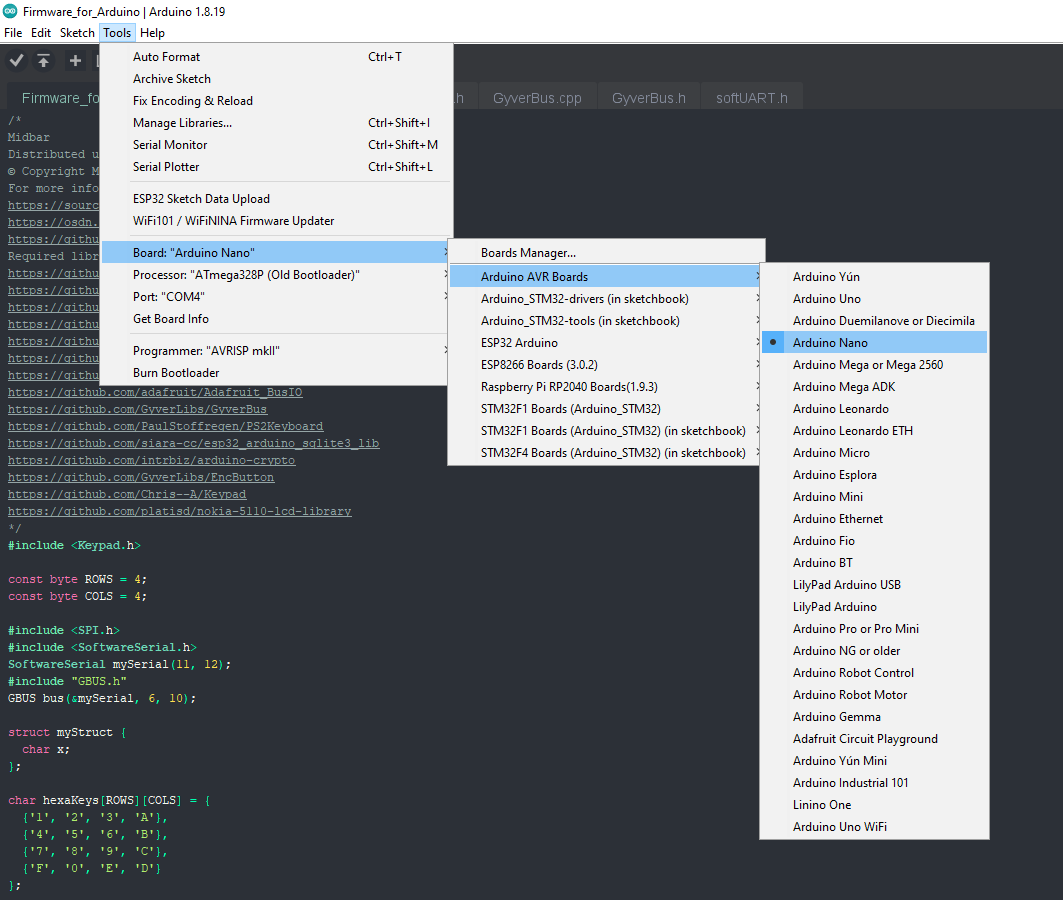Select Arduino Robot Control board
This screenshot has width=1063, height=900.
click(874, 673)
